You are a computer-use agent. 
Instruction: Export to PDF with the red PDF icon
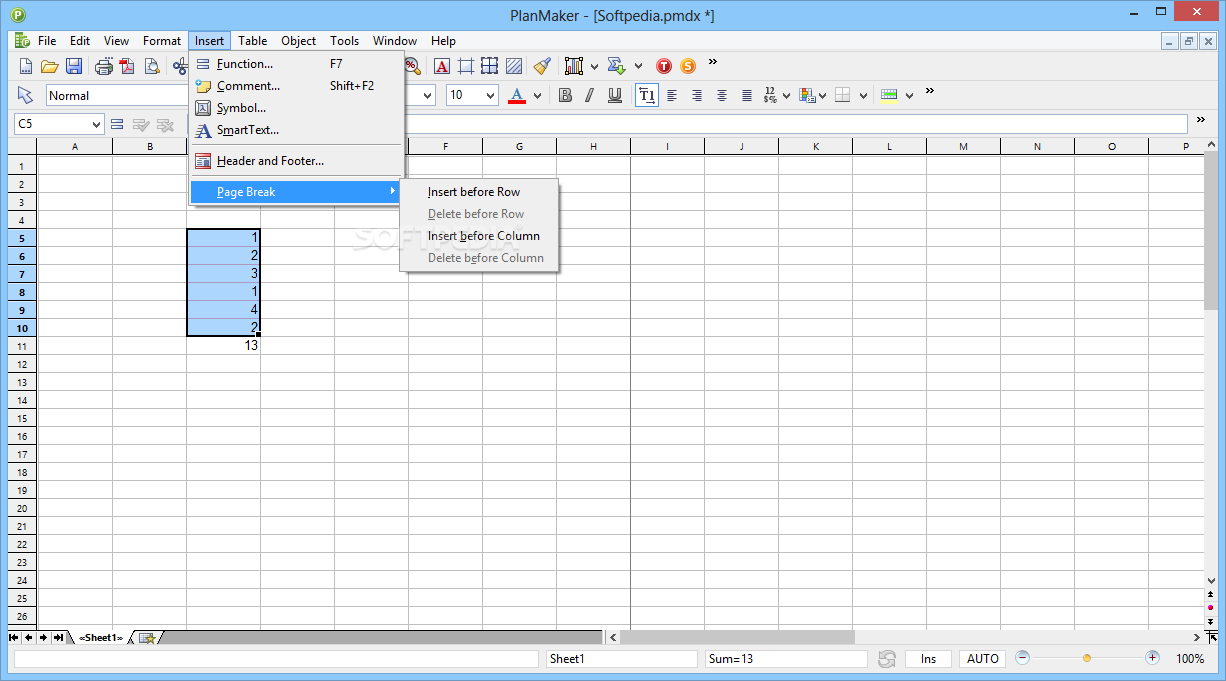click(127, 66)
